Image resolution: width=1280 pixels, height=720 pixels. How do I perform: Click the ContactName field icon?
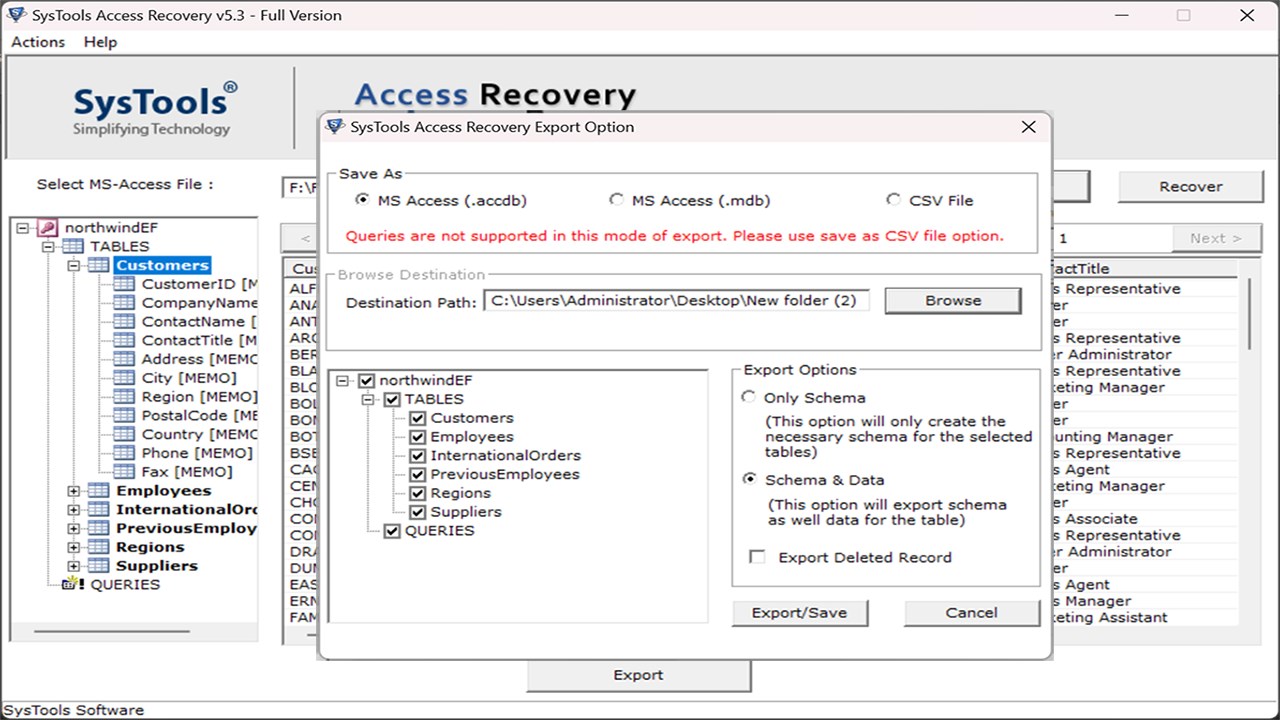point(124,321)
